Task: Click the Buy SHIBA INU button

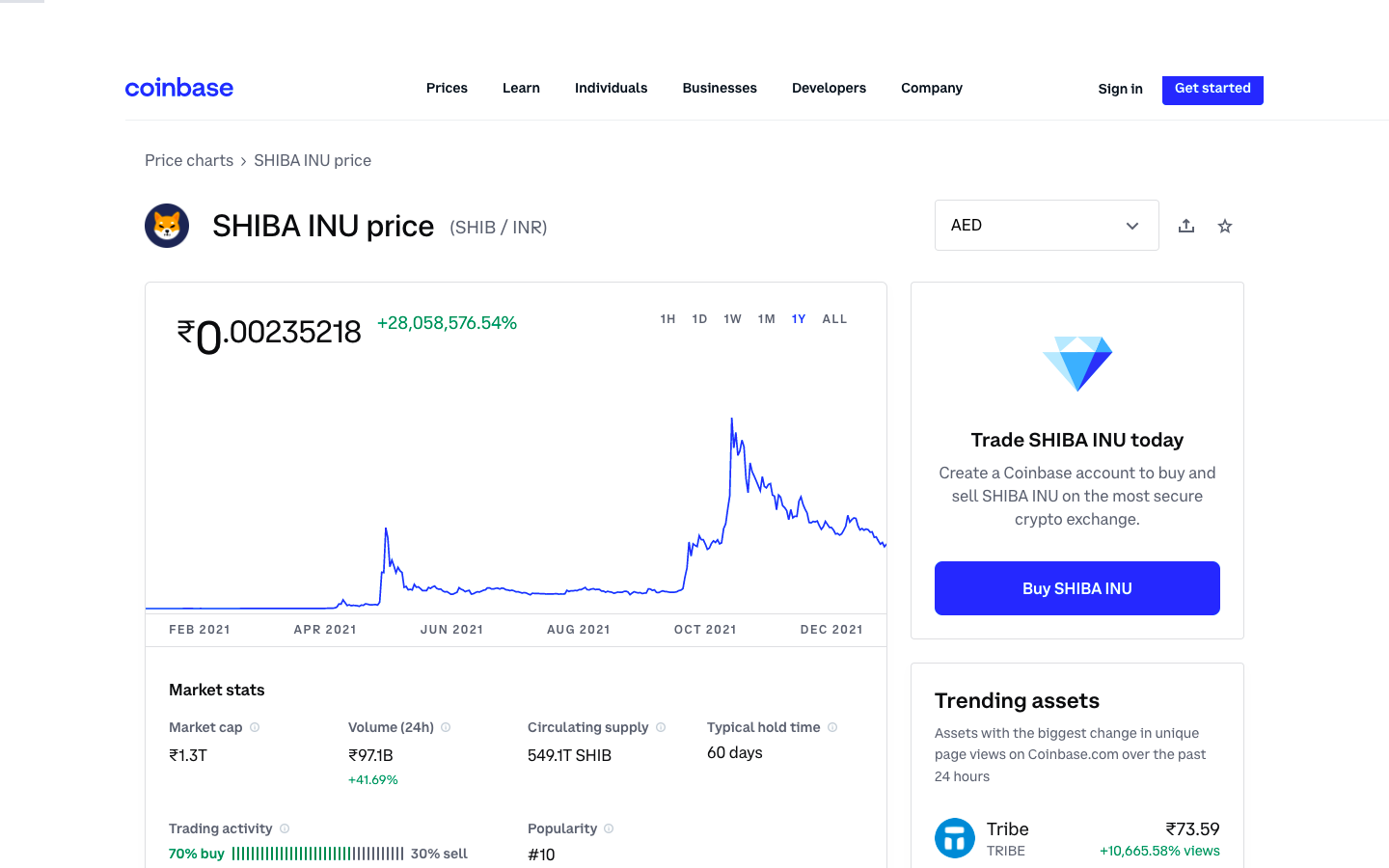Action: 1077,588
